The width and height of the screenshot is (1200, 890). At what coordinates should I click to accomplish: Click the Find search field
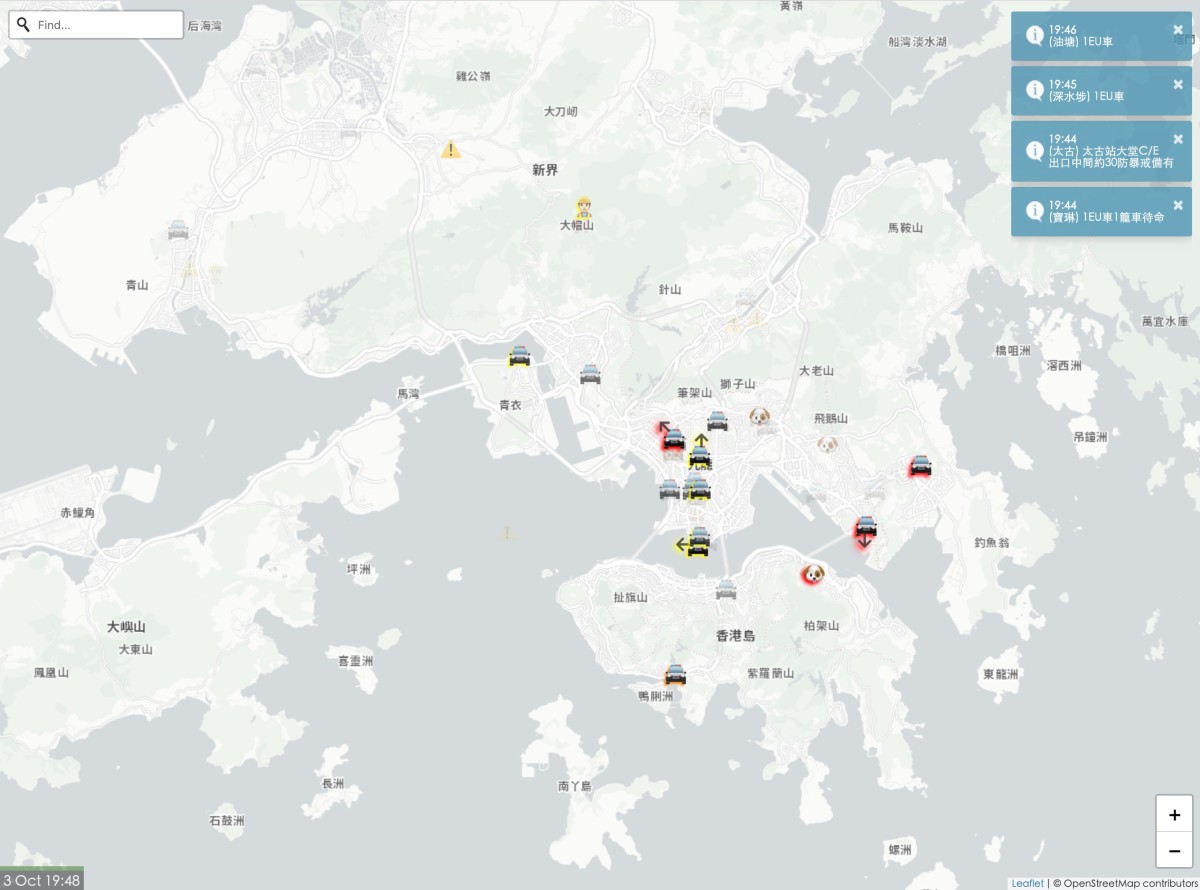point(96,24)
